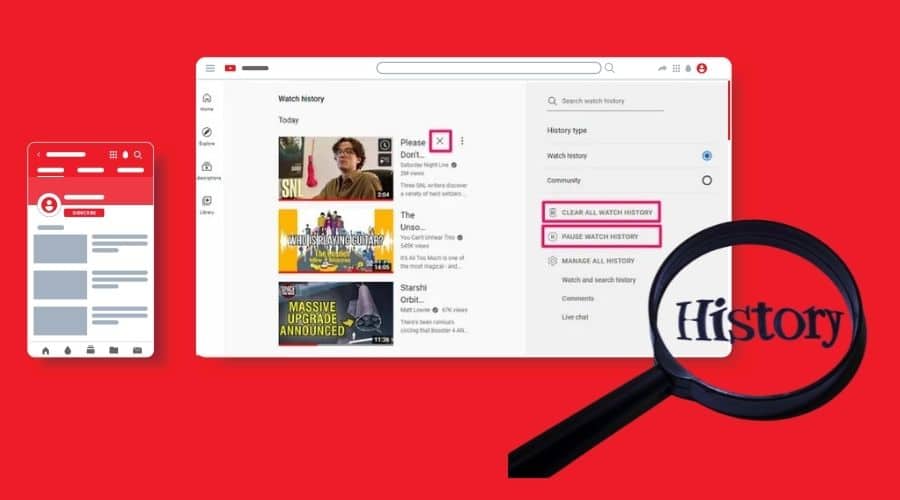Tap back arrow on the phone mockup
This screenshot has height=500, width=900.
pos(38,154)
